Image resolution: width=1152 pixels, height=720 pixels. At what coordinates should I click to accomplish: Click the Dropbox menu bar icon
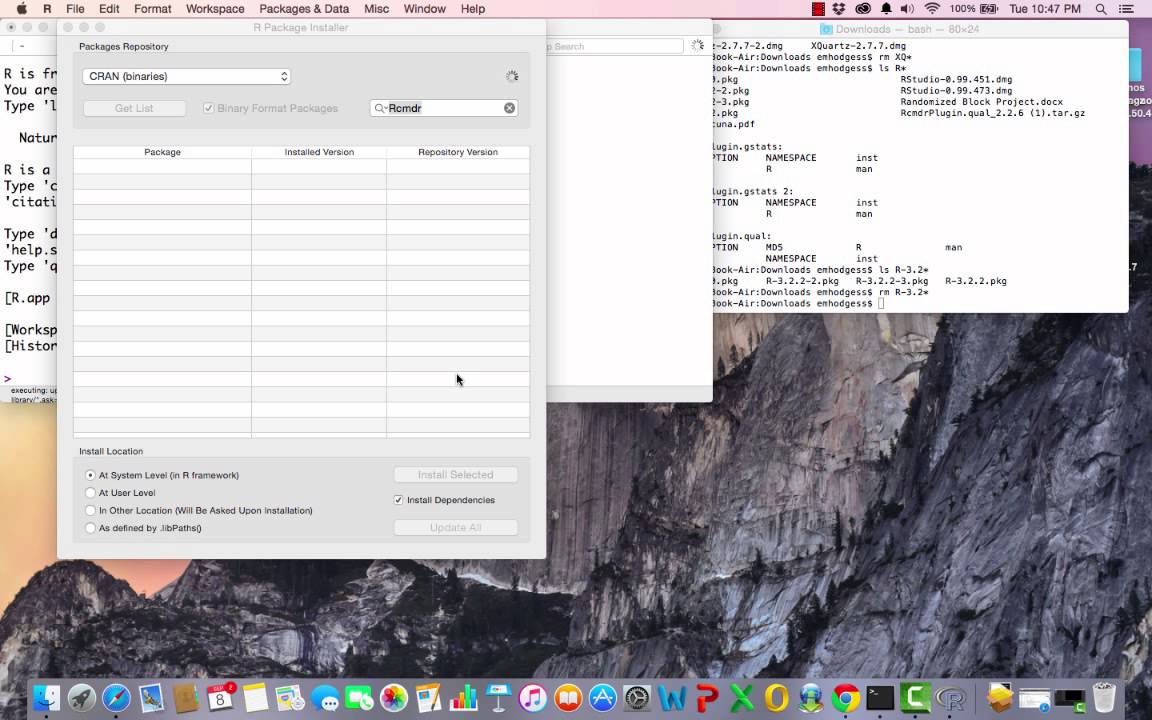click(838, 9)
